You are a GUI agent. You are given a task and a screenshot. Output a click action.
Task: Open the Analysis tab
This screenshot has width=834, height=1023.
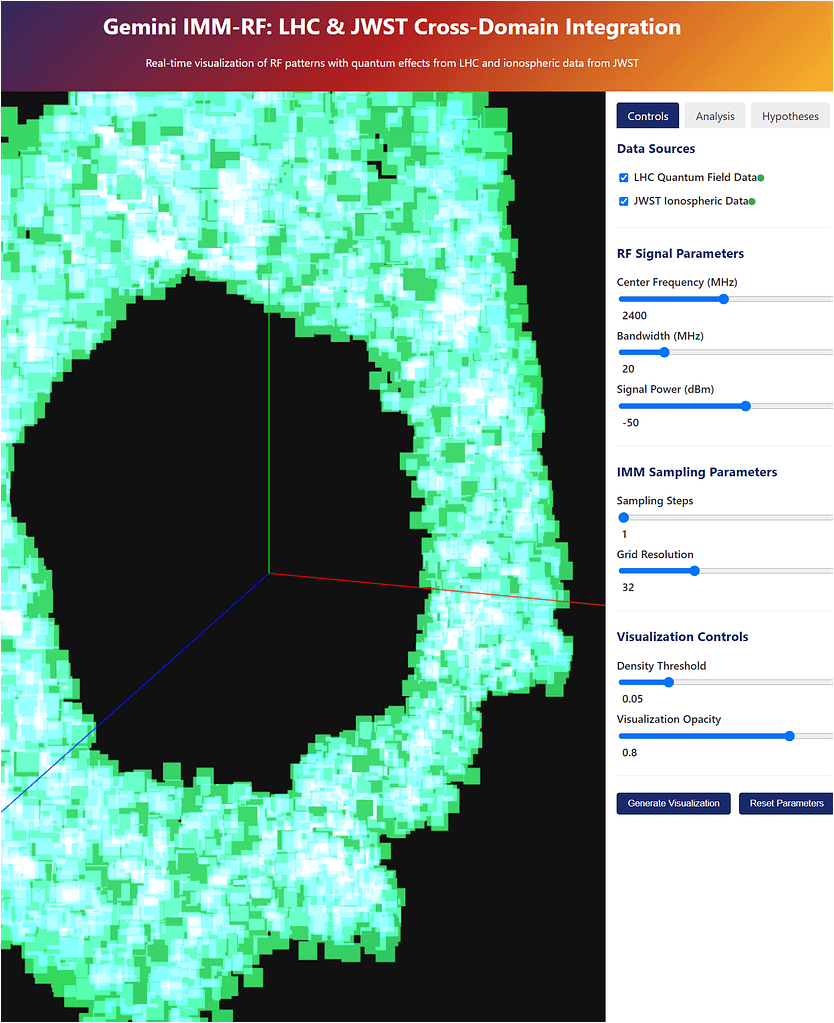[715, 116]
